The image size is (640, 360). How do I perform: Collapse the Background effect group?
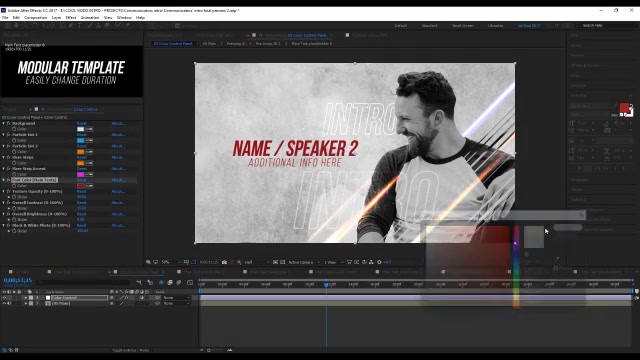(x=4, y=123)
